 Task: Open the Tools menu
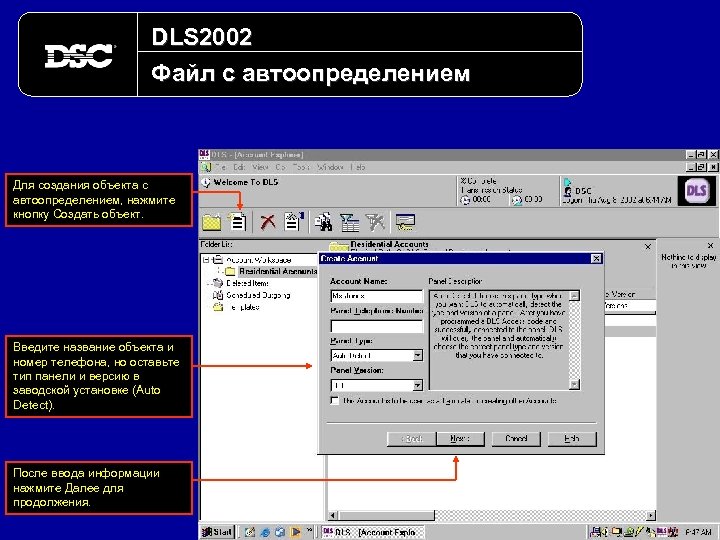click(x=301, y=168)
